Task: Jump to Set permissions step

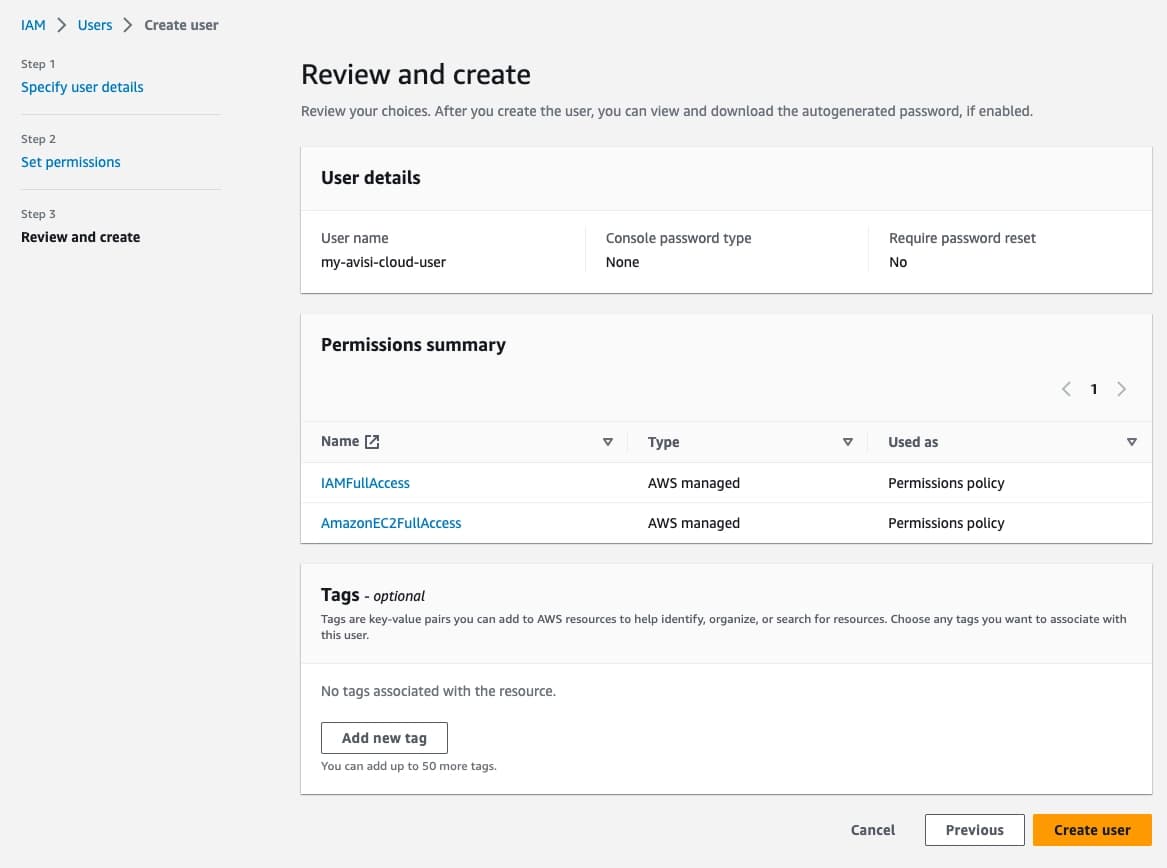Action: 71,161
